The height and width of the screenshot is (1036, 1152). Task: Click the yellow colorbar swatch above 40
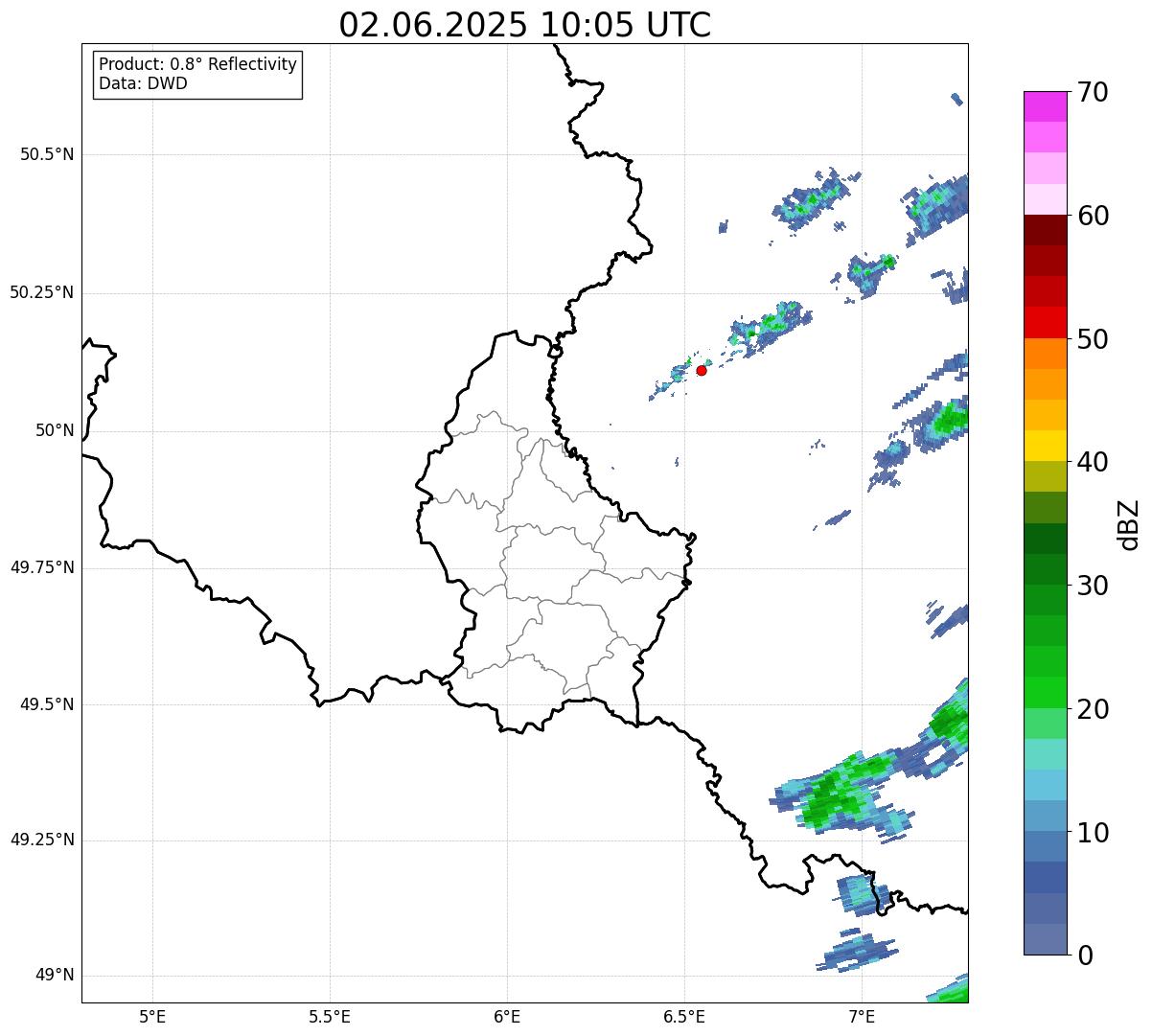coord(1045,446)
